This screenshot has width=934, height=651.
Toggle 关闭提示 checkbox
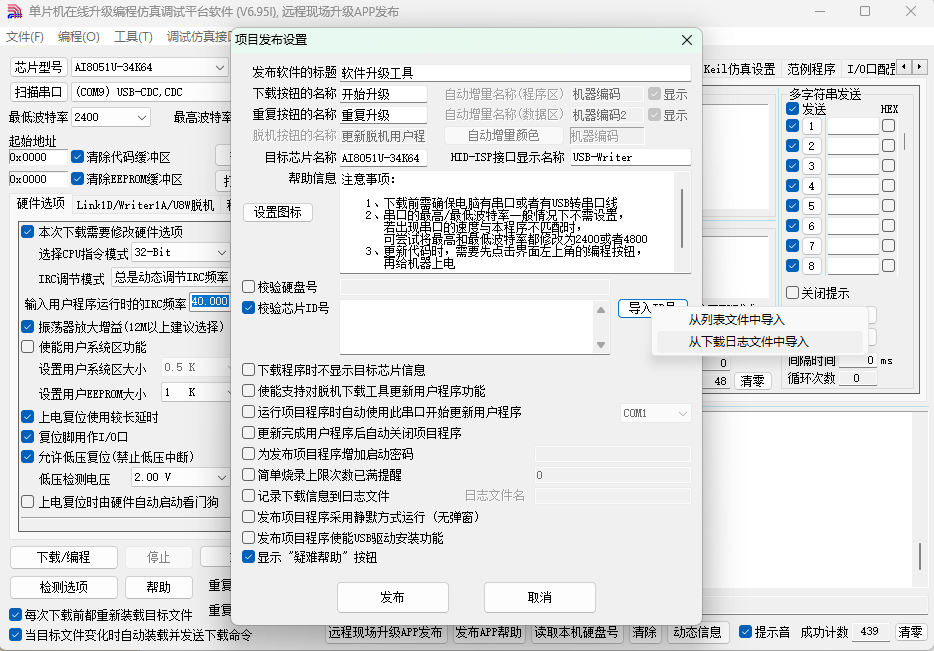pos(792,292)
